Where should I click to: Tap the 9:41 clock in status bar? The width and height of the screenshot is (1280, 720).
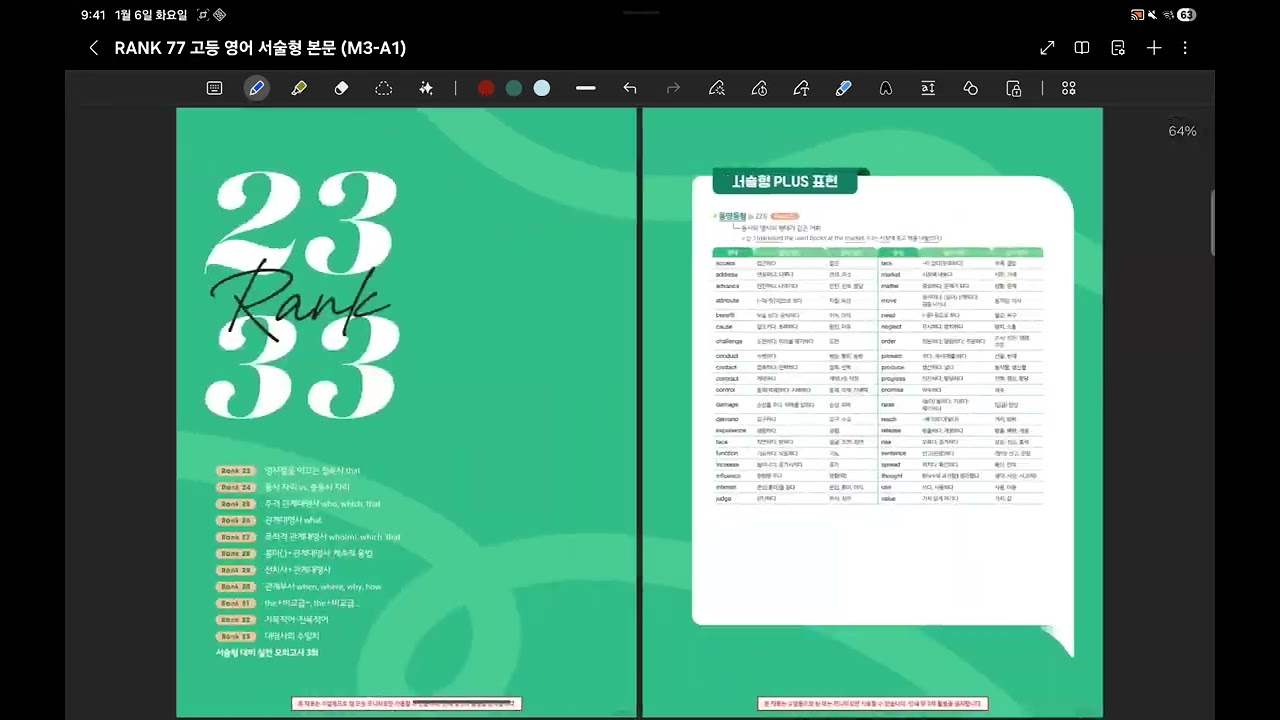pyautogui.click(x=93, y=15)
